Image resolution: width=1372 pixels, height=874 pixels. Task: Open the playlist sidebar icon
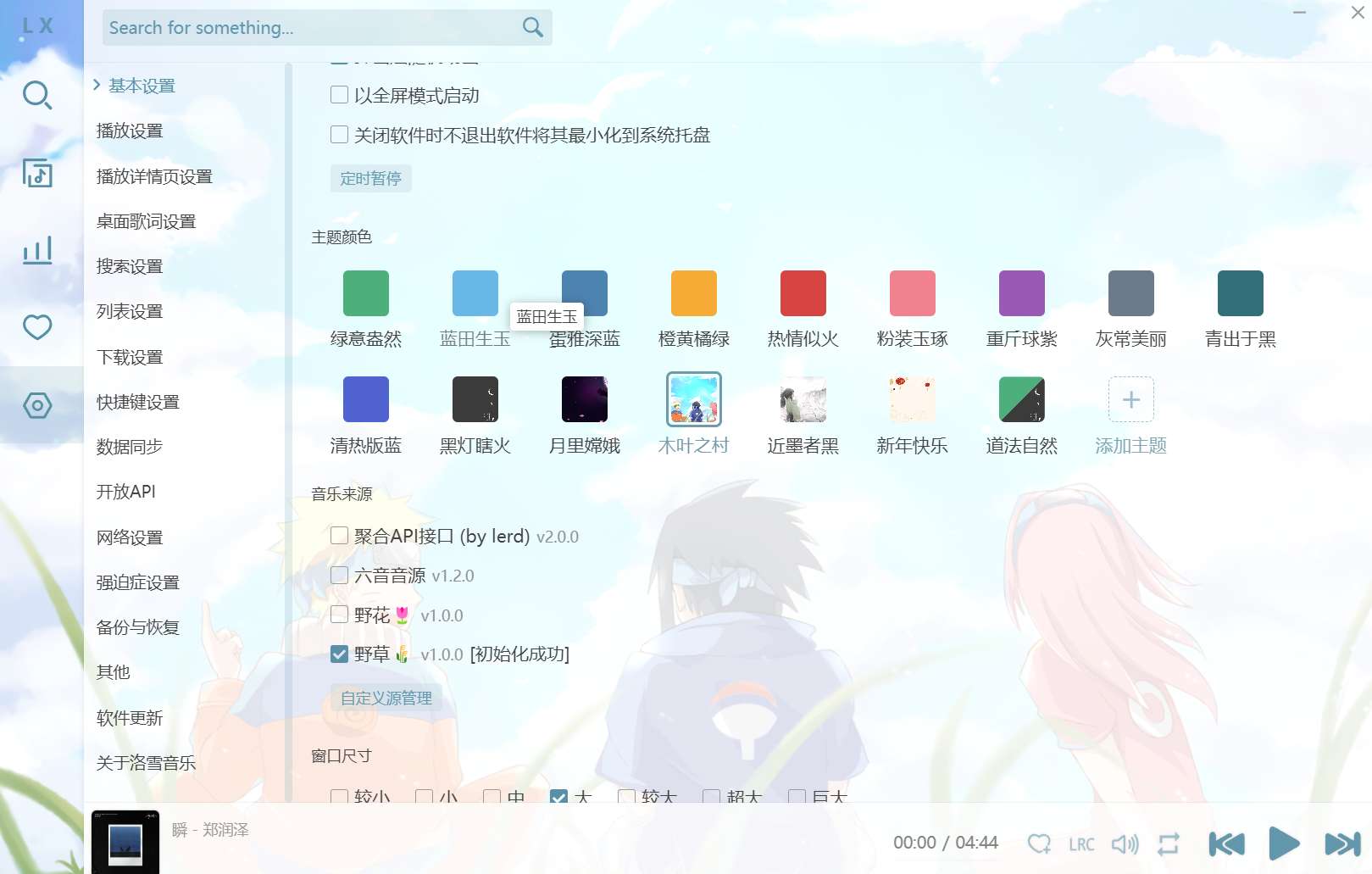click(37, 173)
